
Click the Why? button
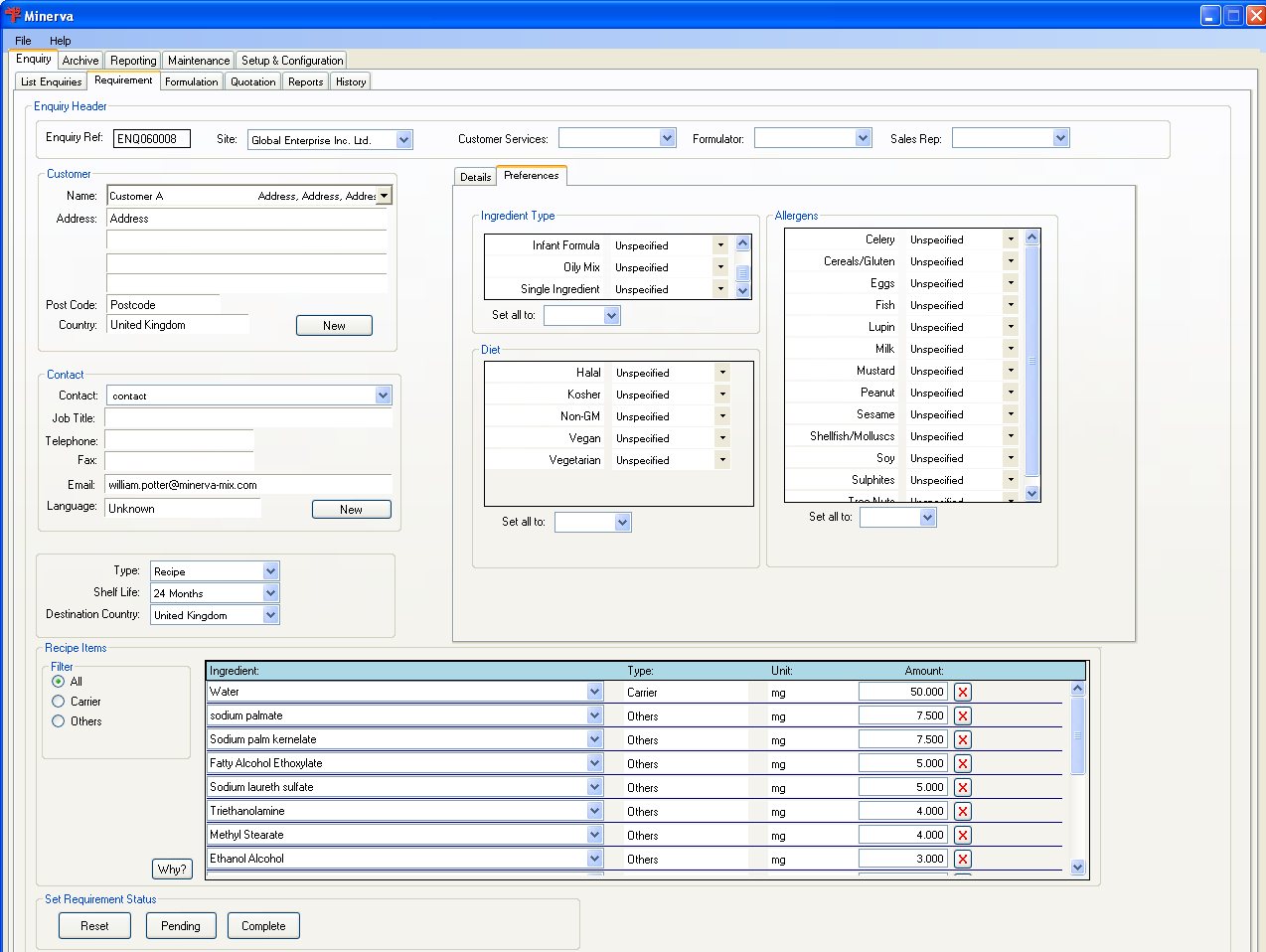pos(172,870)
